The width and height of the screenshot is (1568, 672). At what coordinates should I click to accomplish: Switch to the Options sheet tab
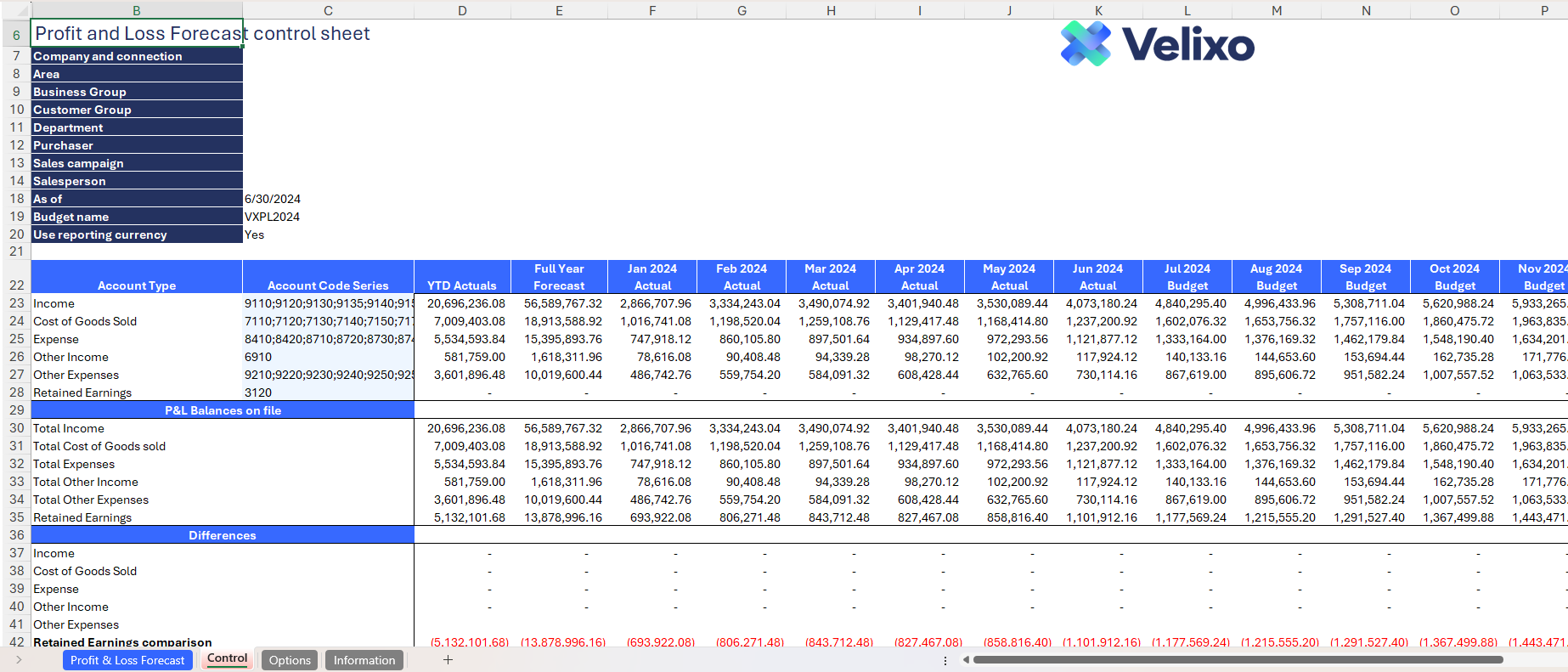pyautogui.click(x=290, y=660)
